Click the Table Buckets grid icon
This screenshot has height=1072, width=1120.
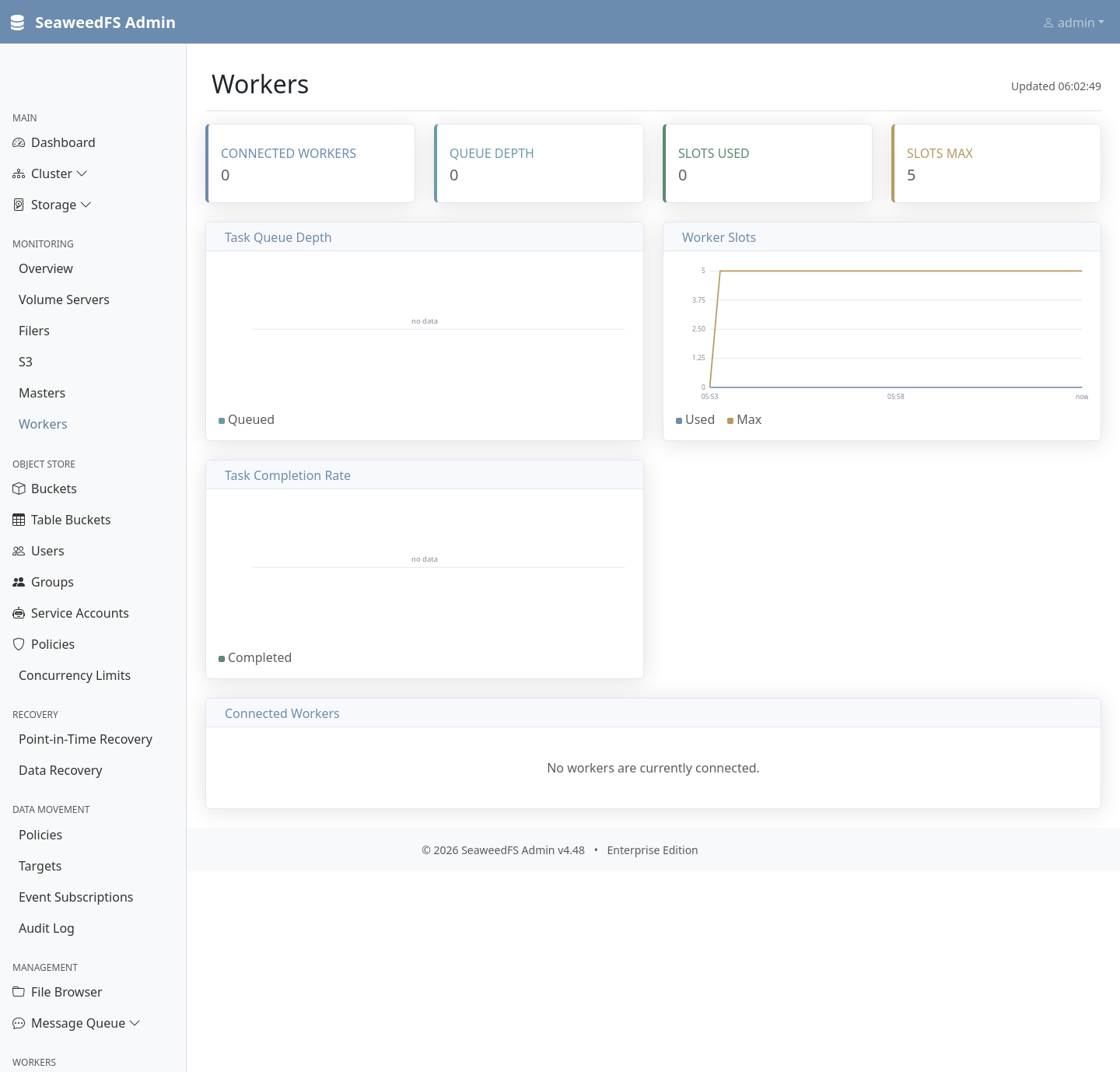[19, 520]
